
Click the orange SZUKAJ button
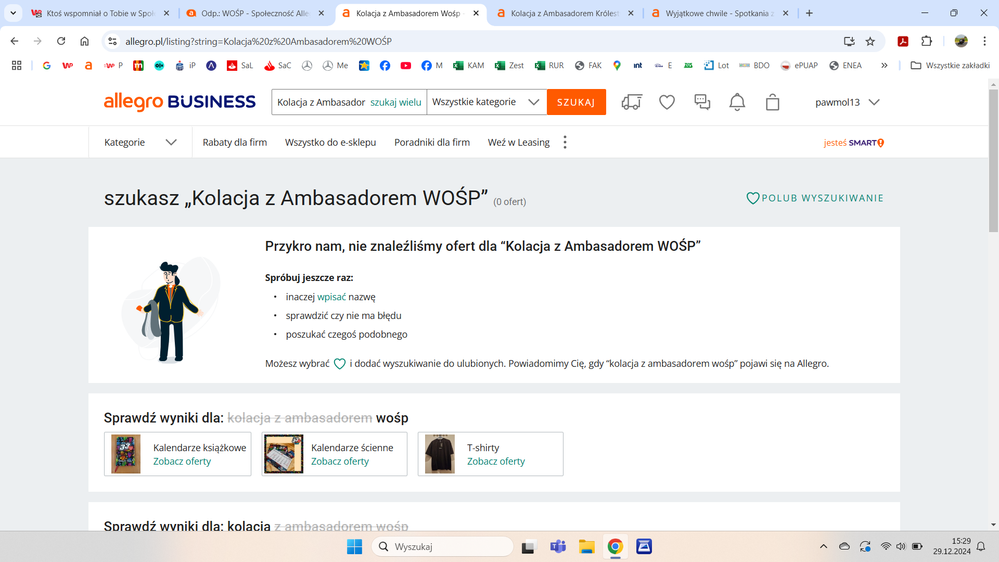pyautogui.click(x=576, y=102)
